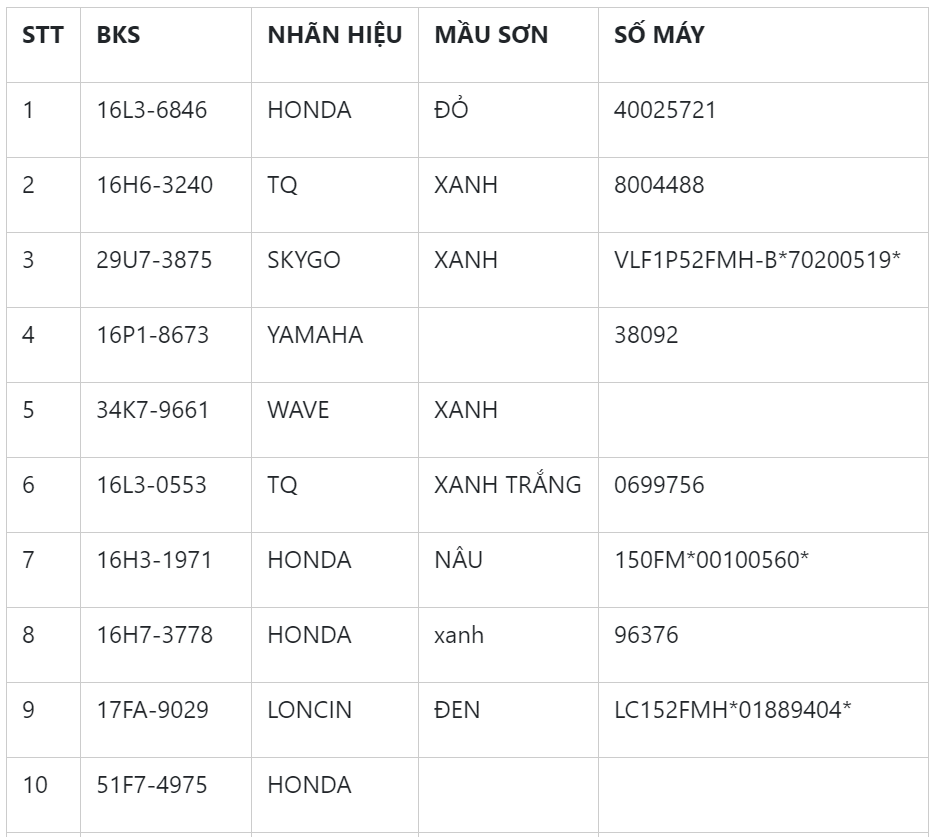This screenshot has height=837, width=931.
Task: Select license plate 16L3-6846 cell
Action: coord(152,110)
